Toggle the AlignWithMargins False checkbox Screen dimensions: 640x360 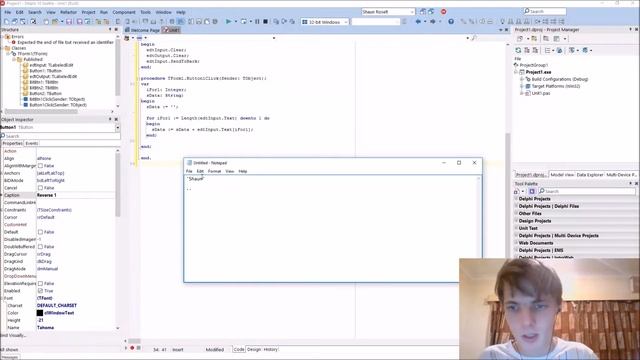pyautogui.click(x=40, y=166)
